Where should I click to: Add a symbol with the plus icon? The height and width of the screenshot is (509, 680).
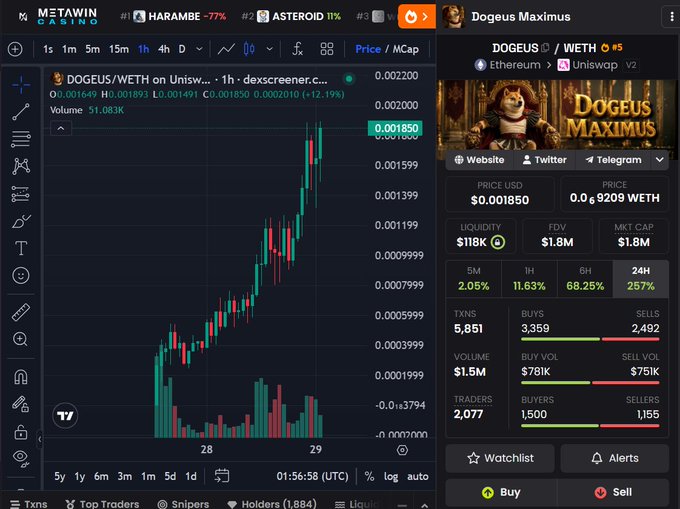point(15,49)
